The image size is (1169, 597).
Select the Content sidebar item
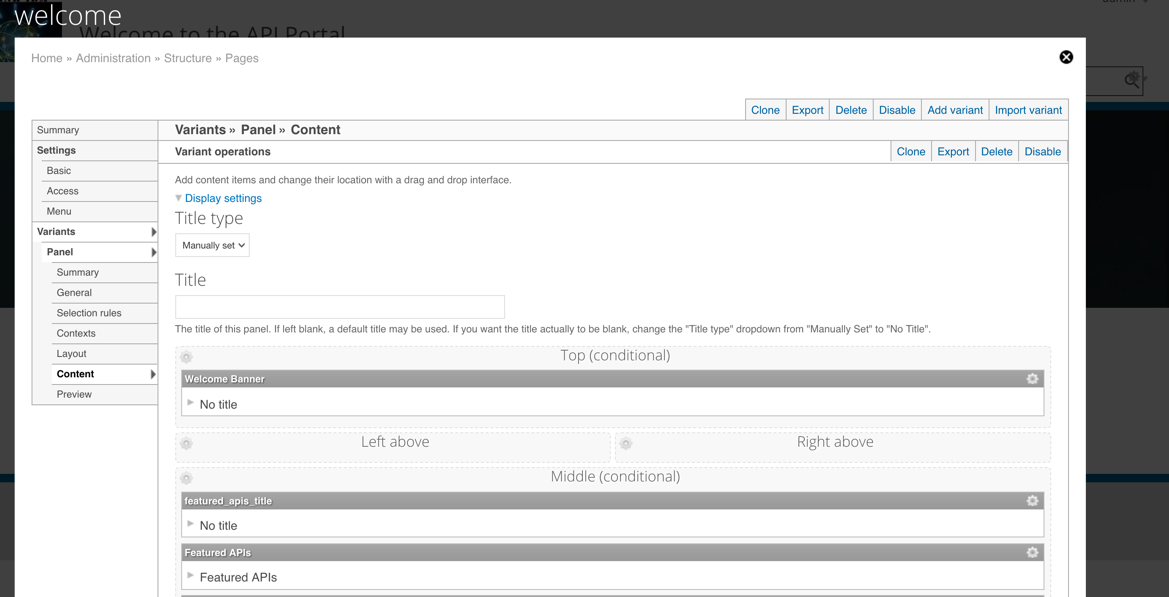(x=104, y=374)
